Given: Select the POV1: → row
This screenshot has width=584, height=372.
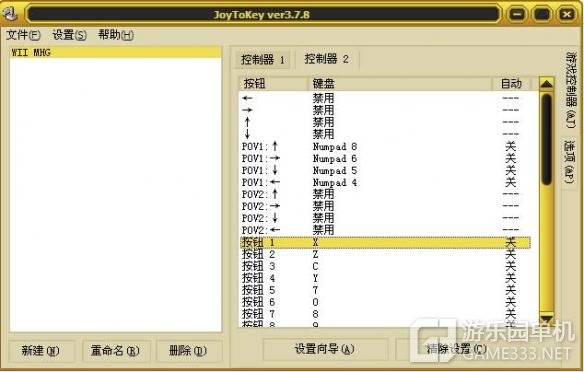Looking at the screenshot, I should 385,158.
